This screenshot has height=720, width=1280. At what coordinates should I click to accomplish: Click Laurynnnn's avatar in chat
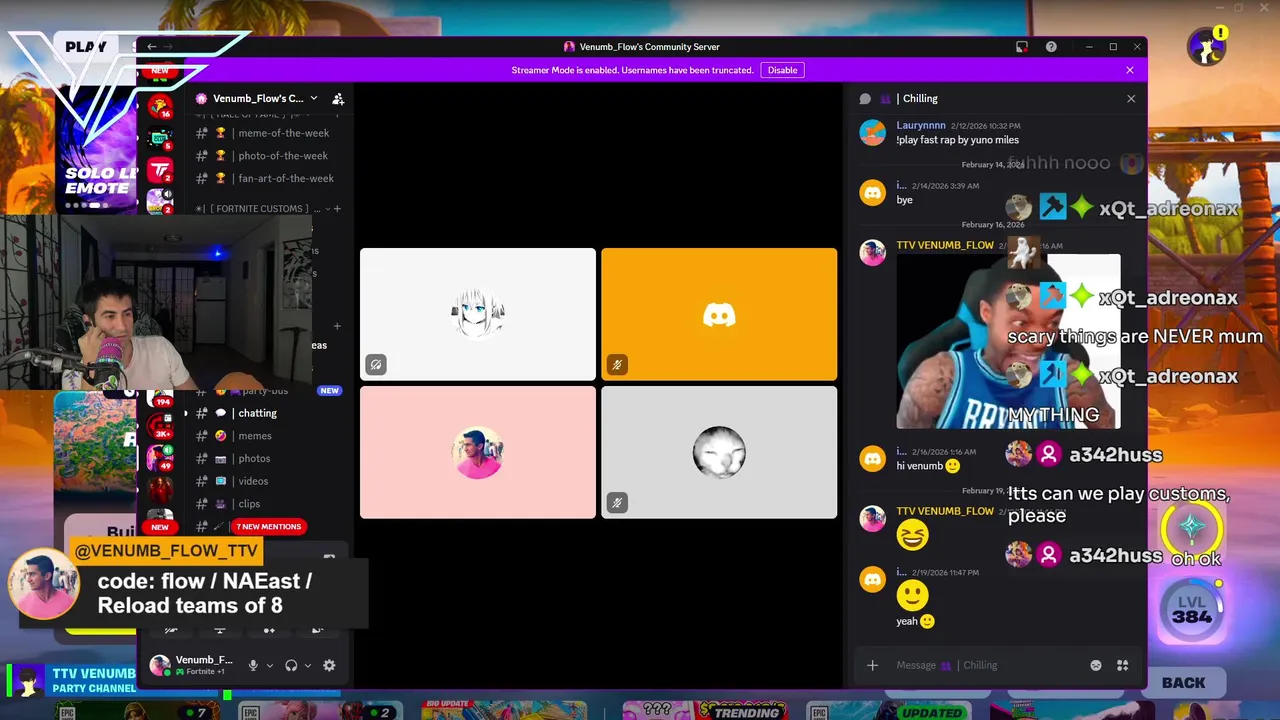click(873, 132)
